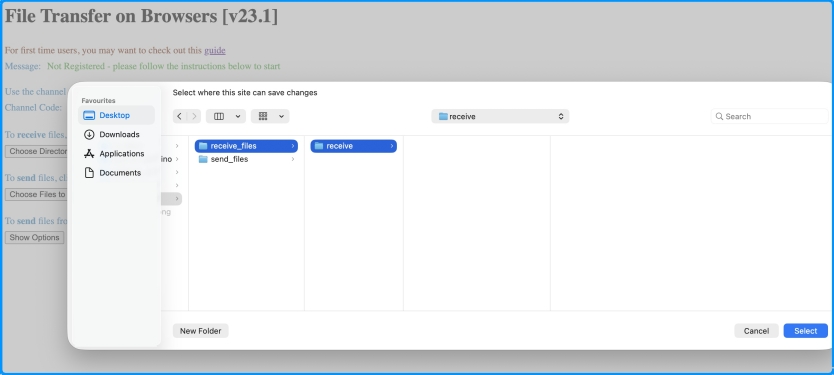
Task: Click the 'Favourites' sidebar heading
Action: click(98, 101)
